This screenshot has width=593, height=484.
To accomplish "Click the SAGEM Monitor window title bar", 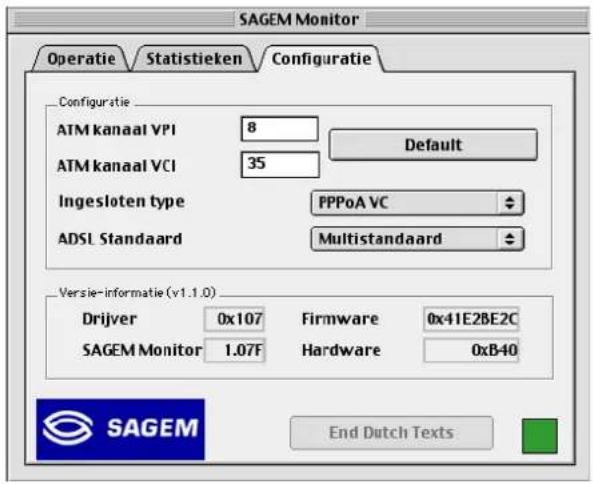I will (298, 19).
